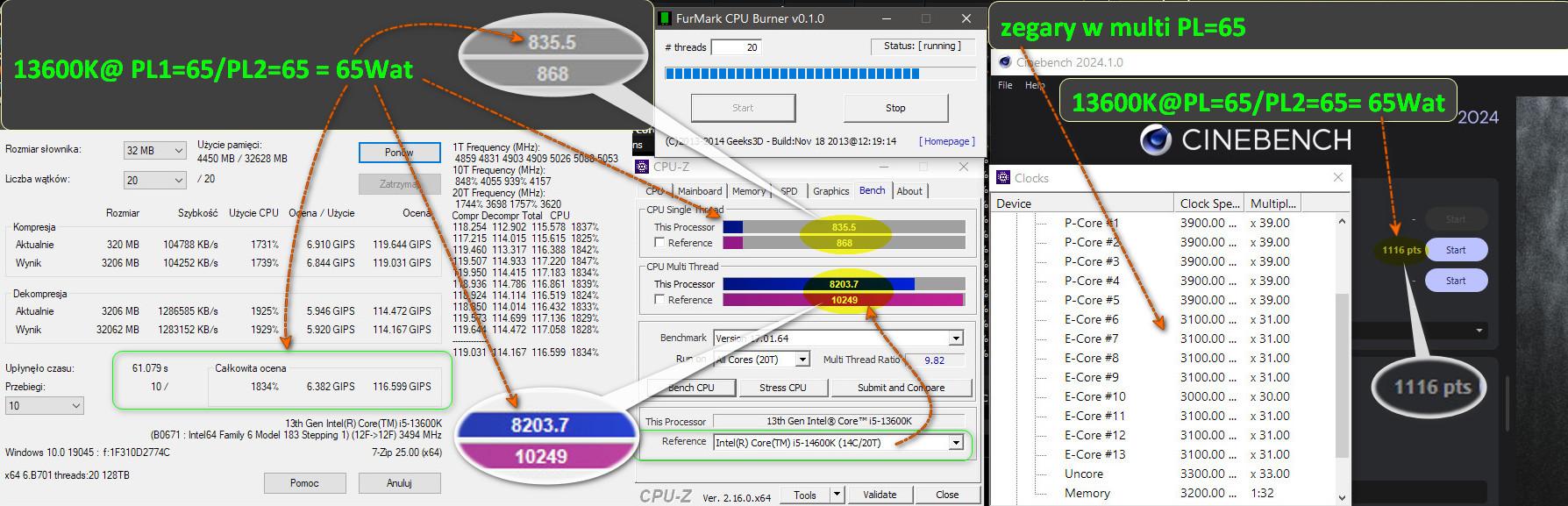This screenshot has width=1568, height=506.
Task: Open the Reference processor i5-14600K dropdown
Action: click(x=956, y=443)
